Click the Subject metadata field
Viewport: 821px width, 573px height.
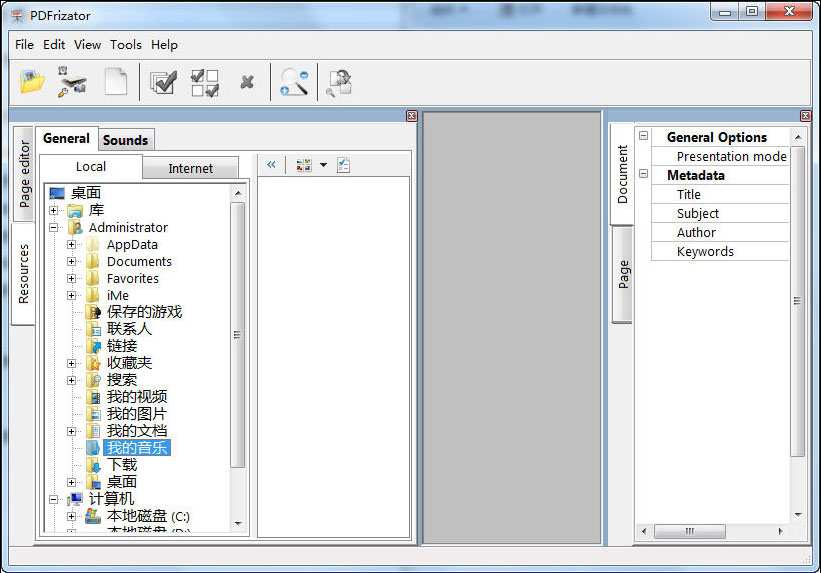coord(720,213)
